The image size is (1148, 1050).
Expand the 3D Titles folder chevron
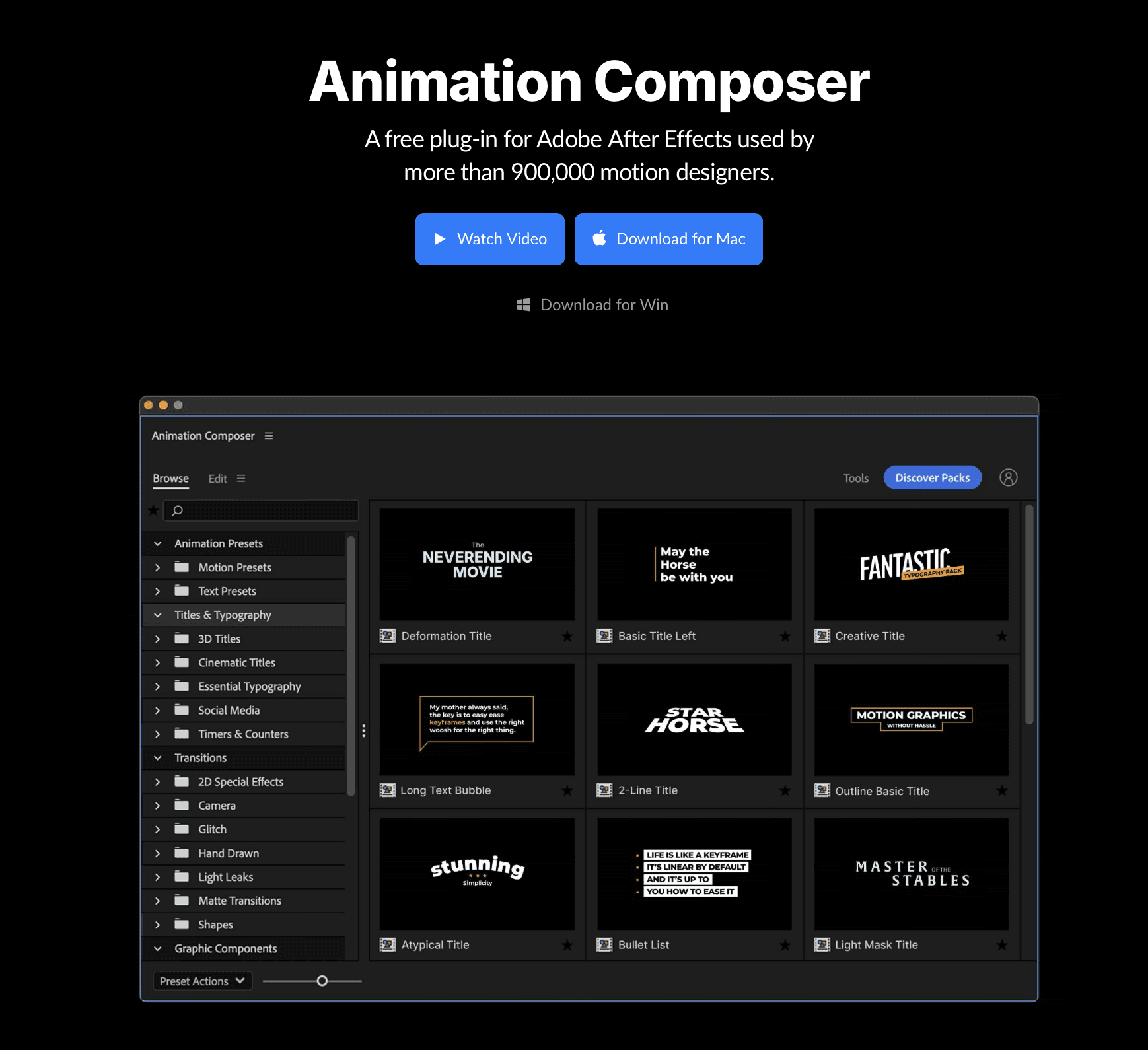(x=157, y=639)
